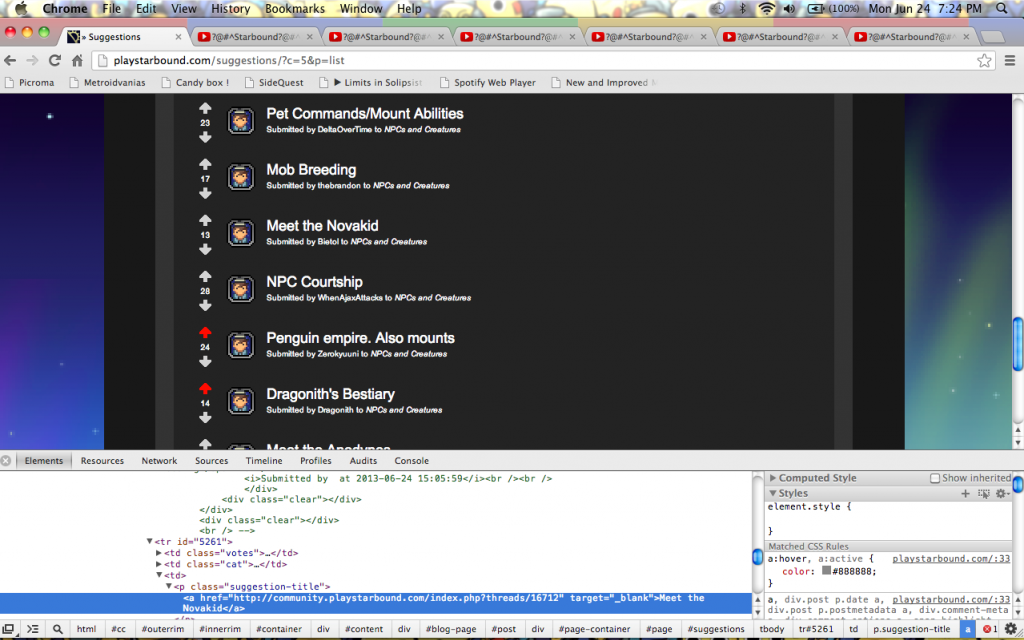1024x640 pixels.
Task: Open the console drawer in DevTools
Action: pos(31,630)
